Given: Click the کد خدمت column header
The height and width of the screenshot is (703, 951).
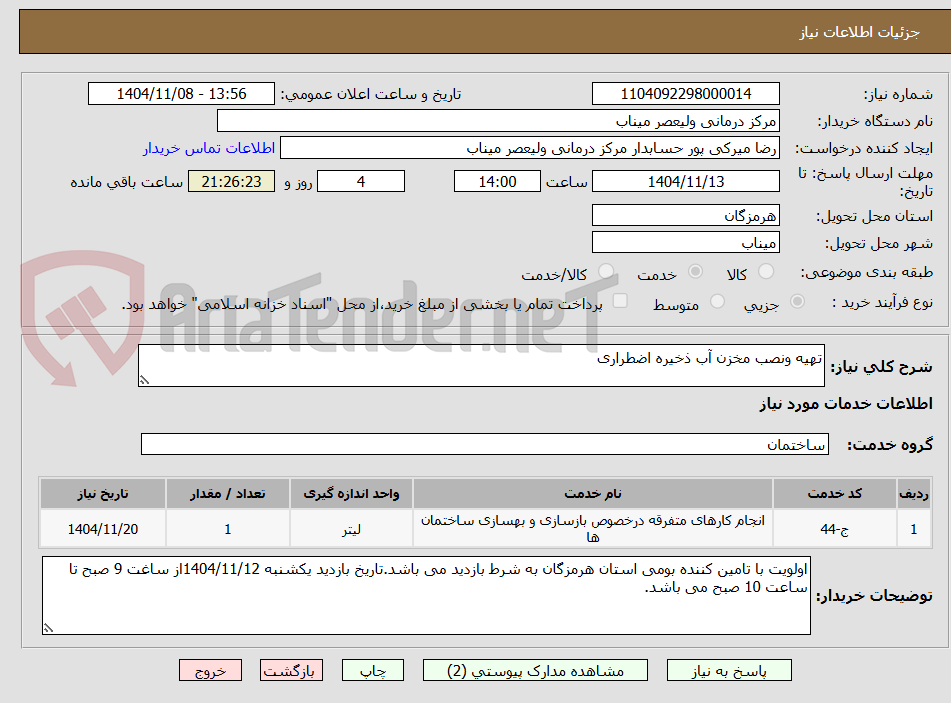Looking at the screenshot, I should point(835,494).
